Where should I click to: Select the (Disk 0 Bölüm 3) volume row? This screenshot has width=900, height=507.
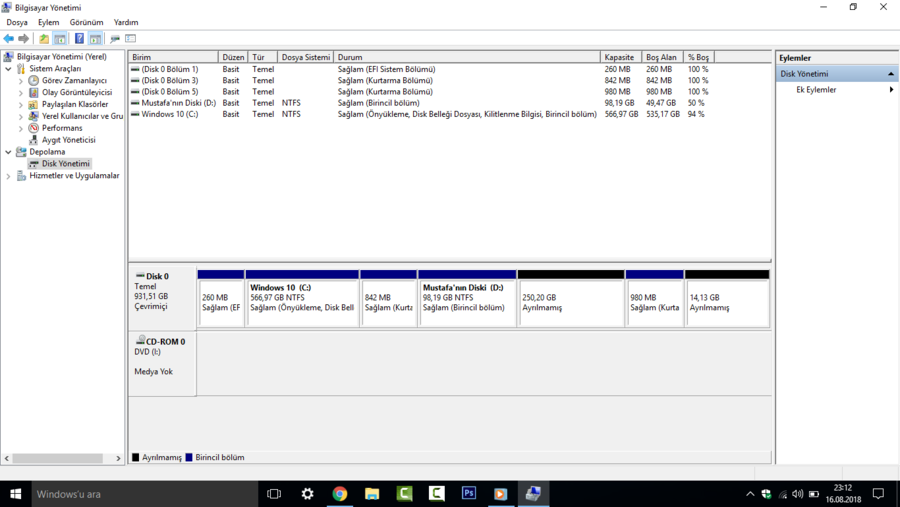point(419,80)
